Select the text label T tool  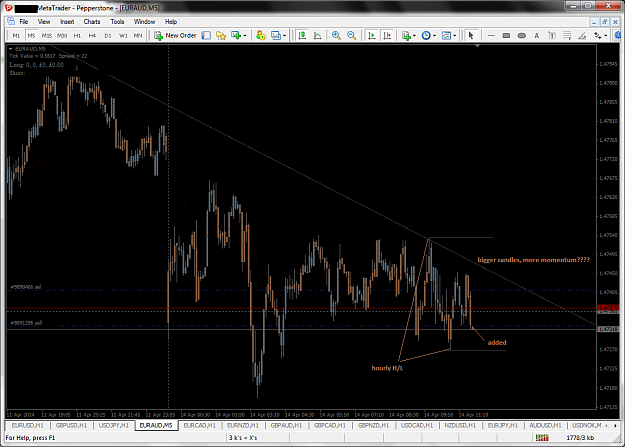[x=552, y=35]
